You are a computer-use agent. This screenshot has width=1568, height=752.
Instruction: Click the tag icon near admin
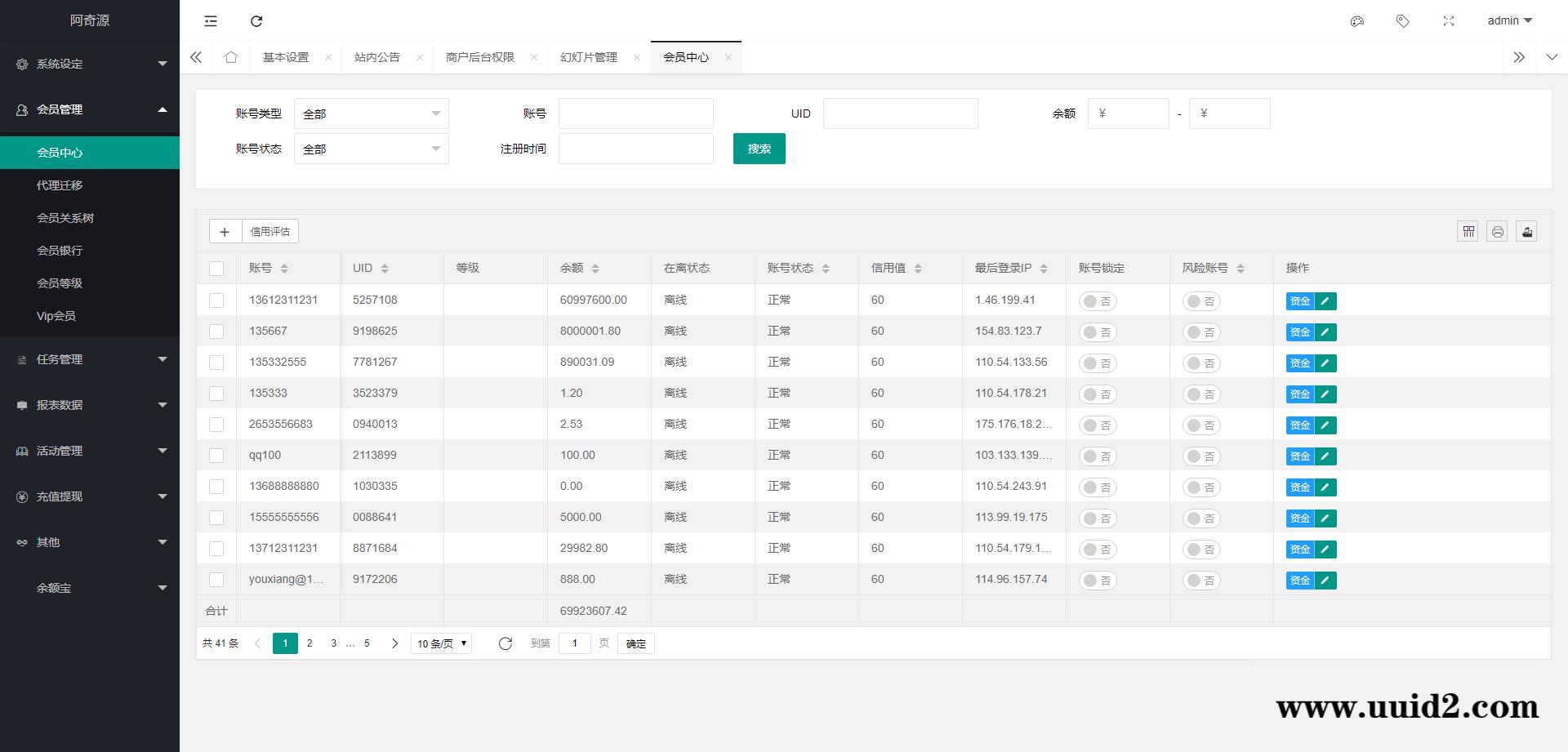1403,21
